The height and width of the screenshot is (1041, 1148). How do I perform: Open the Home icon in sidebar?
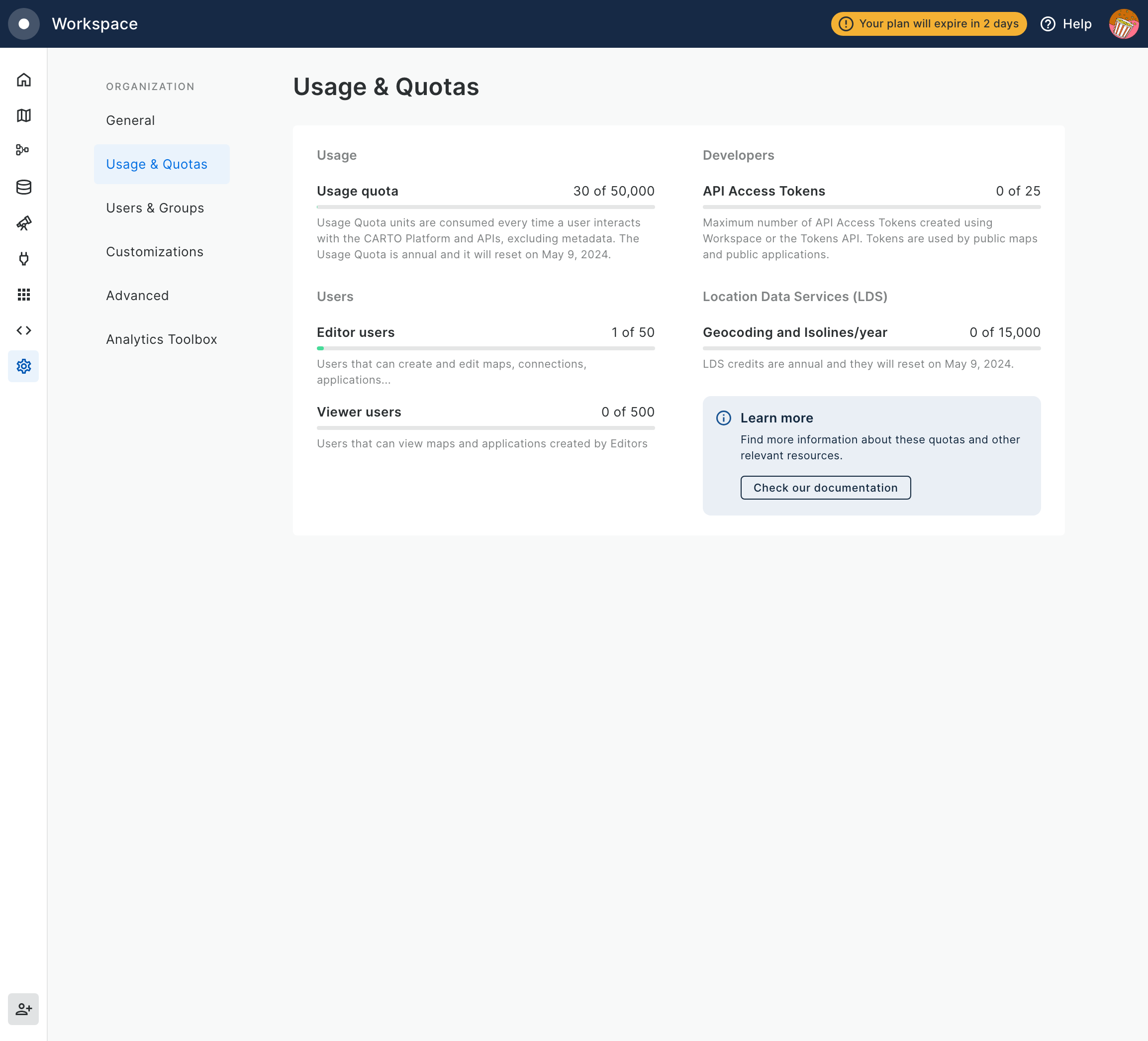click(23, 80)
